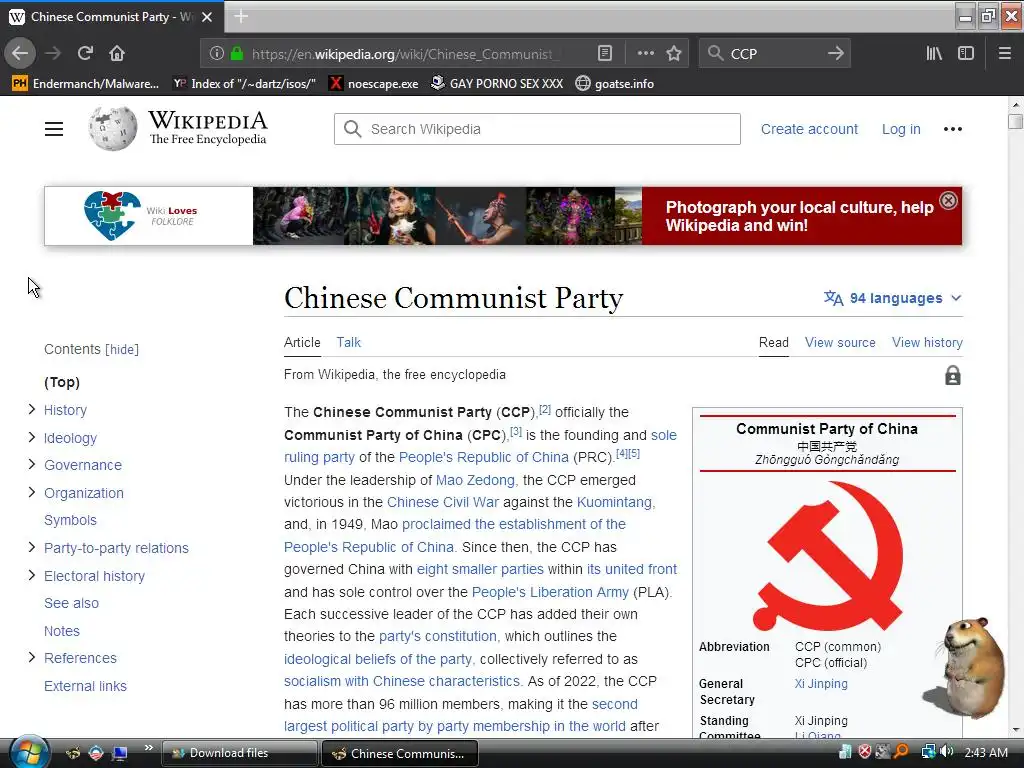Open Wikipedia main menu hamburger icon
This screenshot has width=1024, height=768.
point(54,129)
